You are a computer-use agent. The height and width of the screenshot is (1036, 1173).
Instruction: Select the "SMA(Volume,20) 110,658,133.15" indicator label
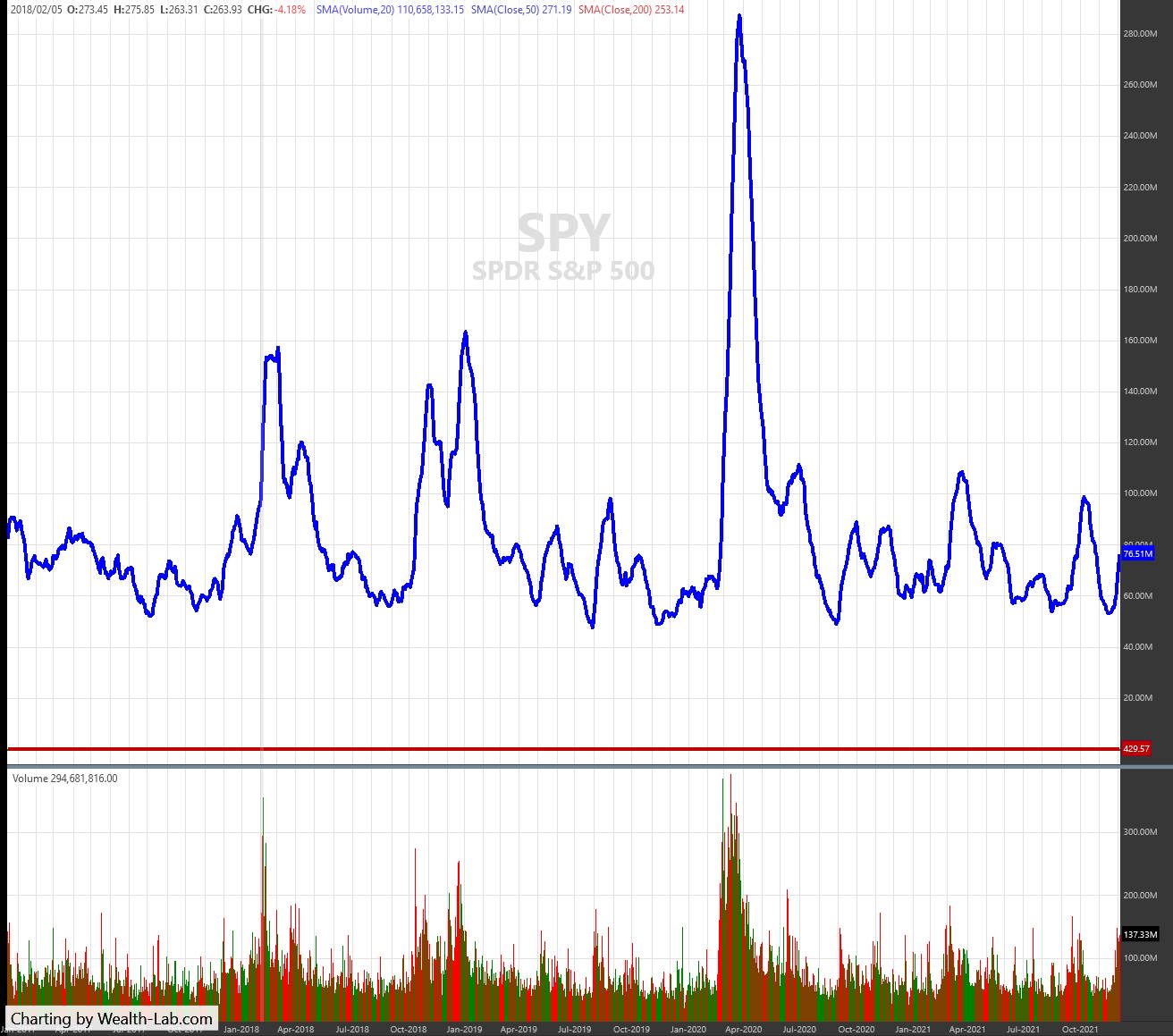(390, 10)
